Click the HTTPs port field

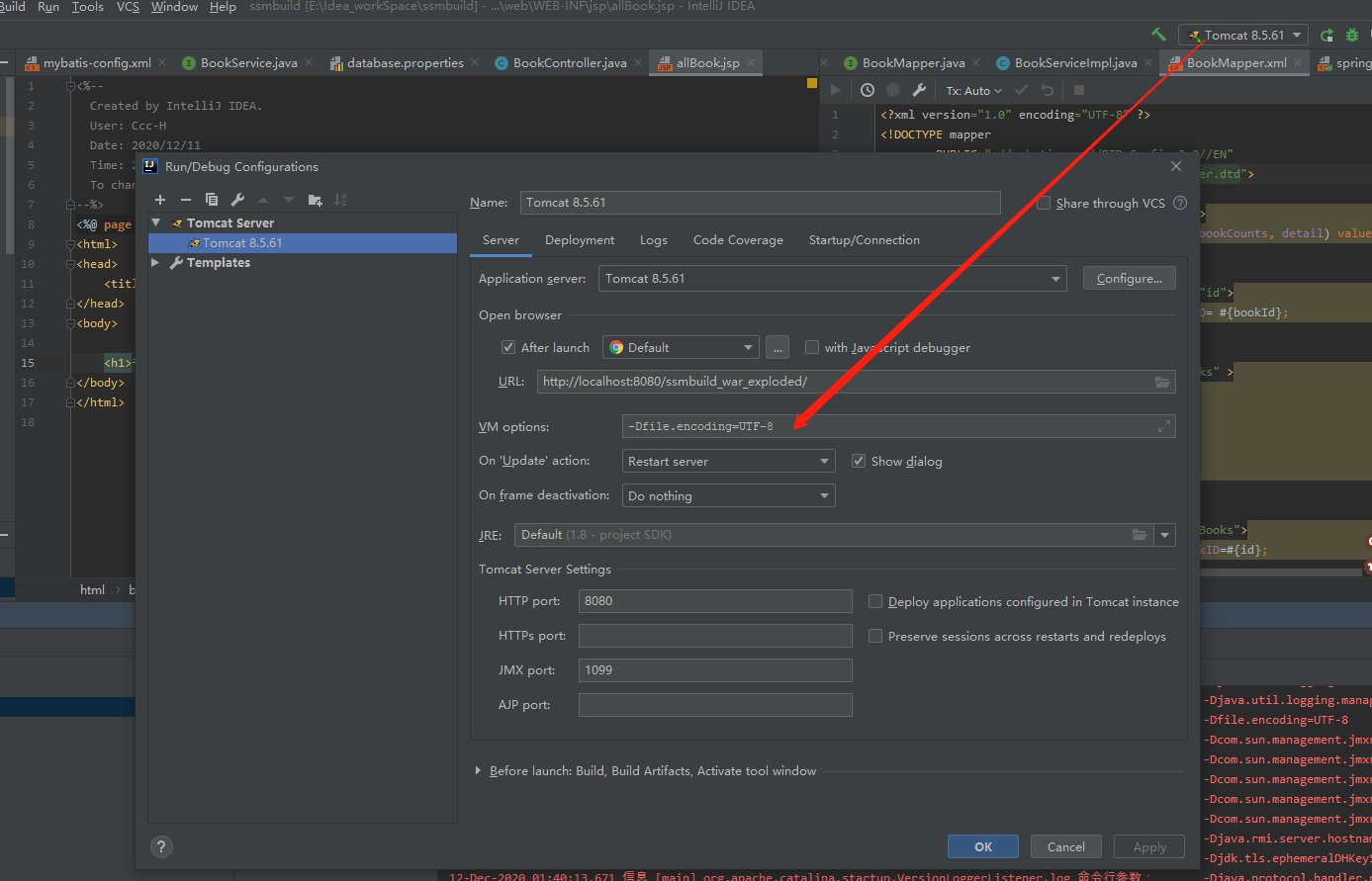715,636
